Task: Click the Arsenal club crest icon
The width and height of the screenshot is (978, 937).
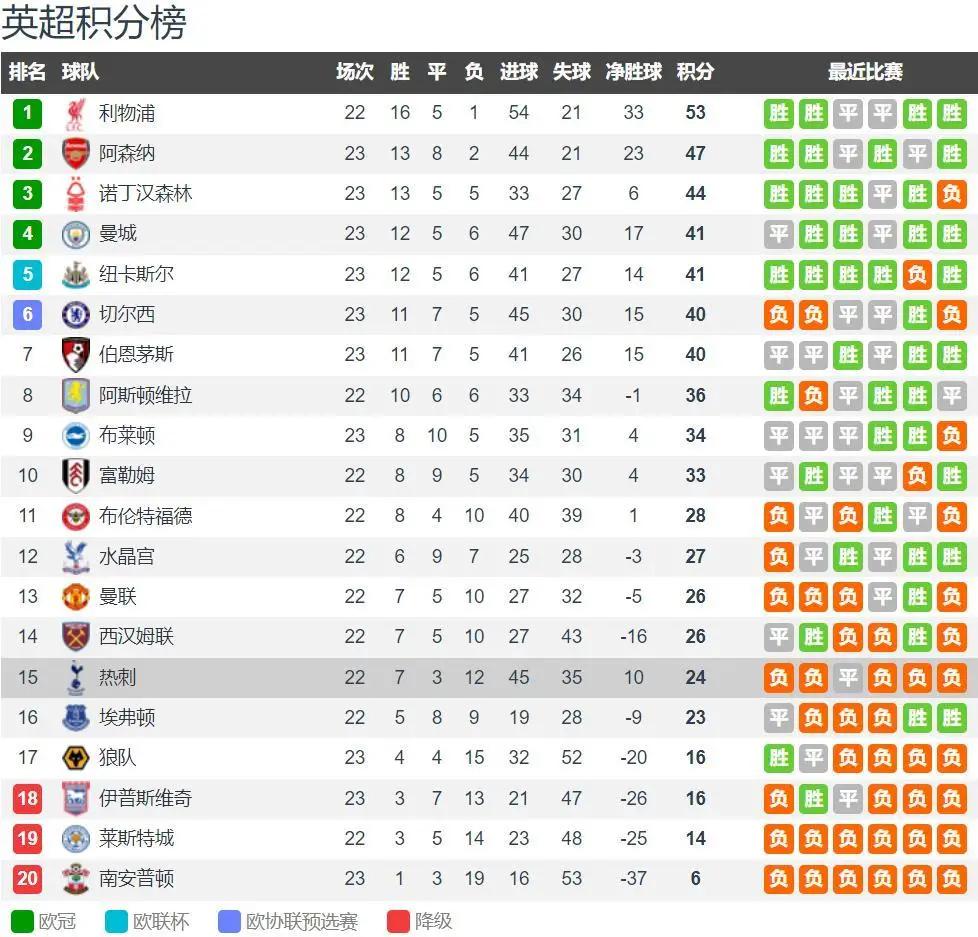Action: click(76, 154)
